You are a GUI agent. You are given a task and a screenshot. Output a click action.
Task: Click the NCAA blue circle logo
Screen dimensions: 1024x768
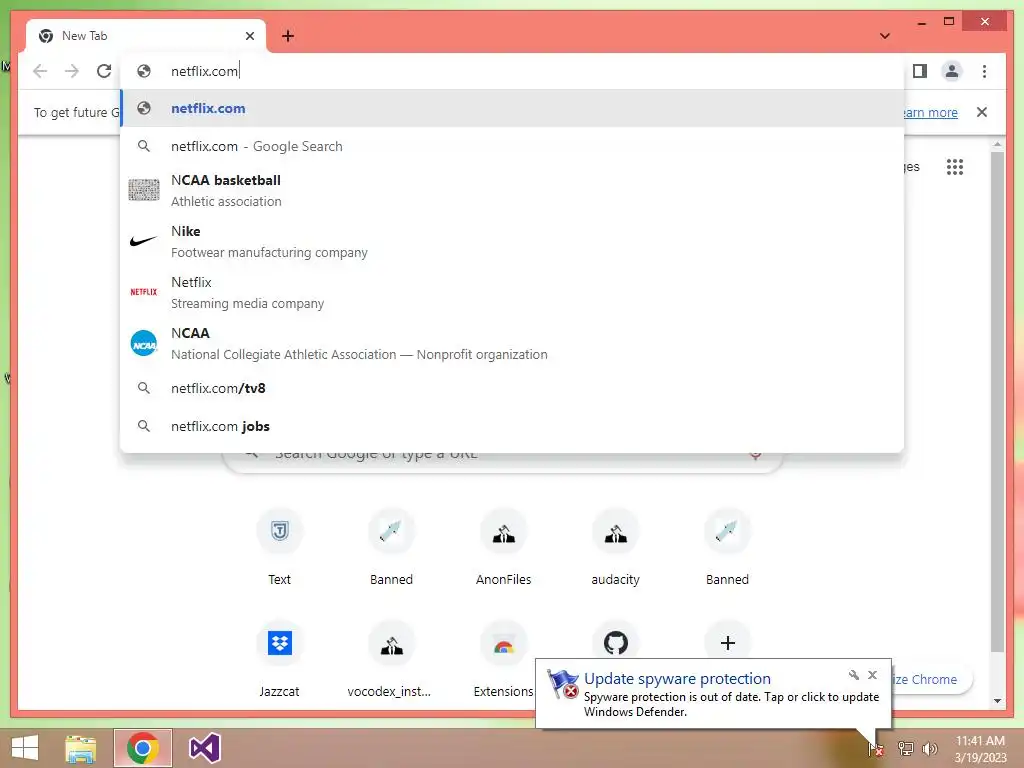tap(144, 343)
